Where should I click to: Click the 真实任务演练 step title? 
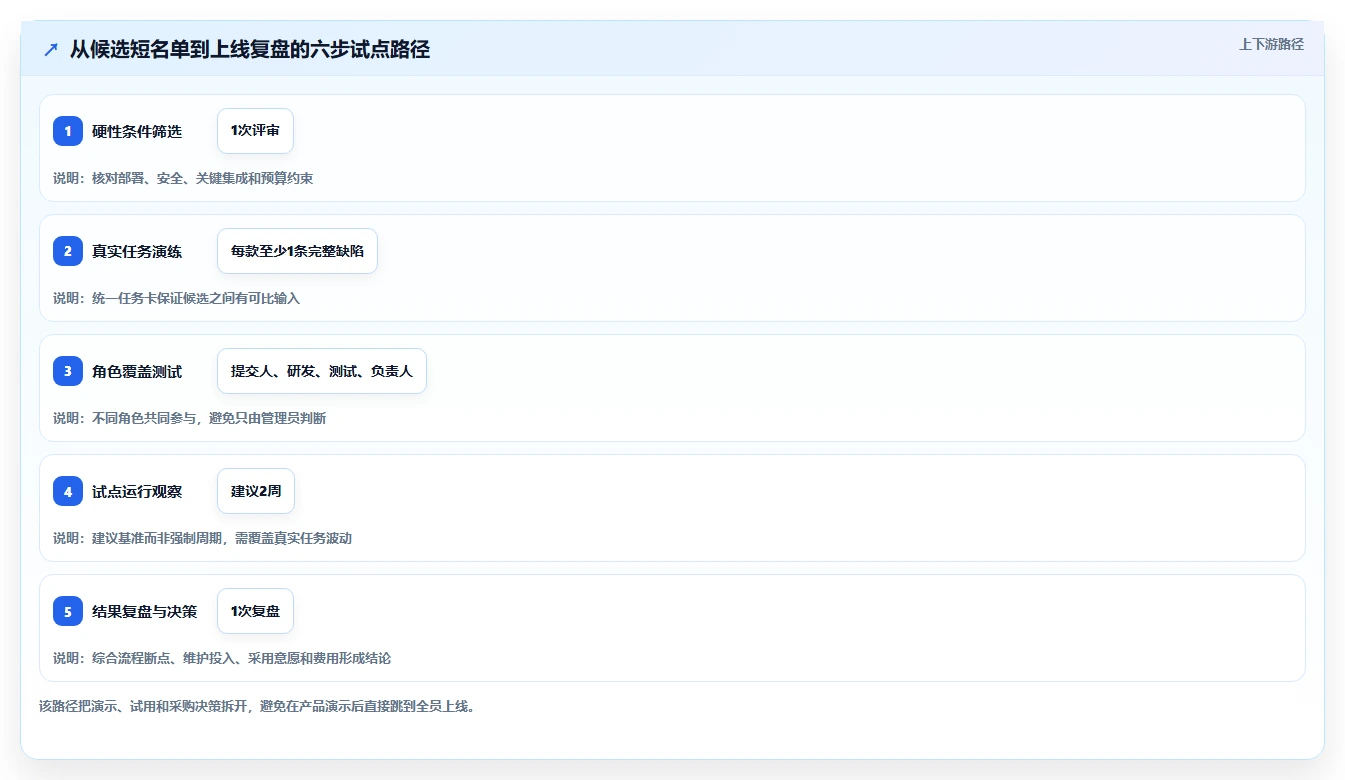point(137,251)
